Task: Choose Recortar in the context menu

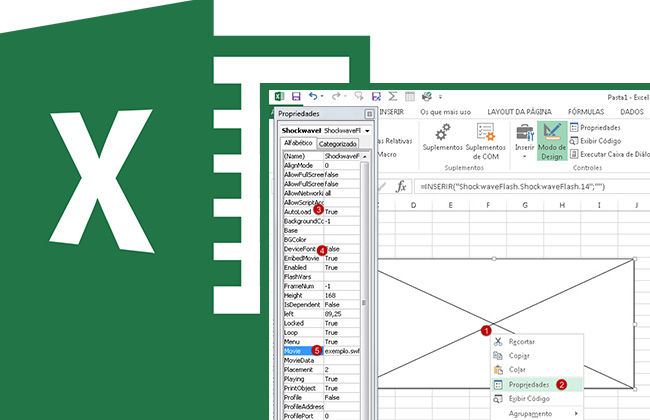Action: tap(537, 342)
